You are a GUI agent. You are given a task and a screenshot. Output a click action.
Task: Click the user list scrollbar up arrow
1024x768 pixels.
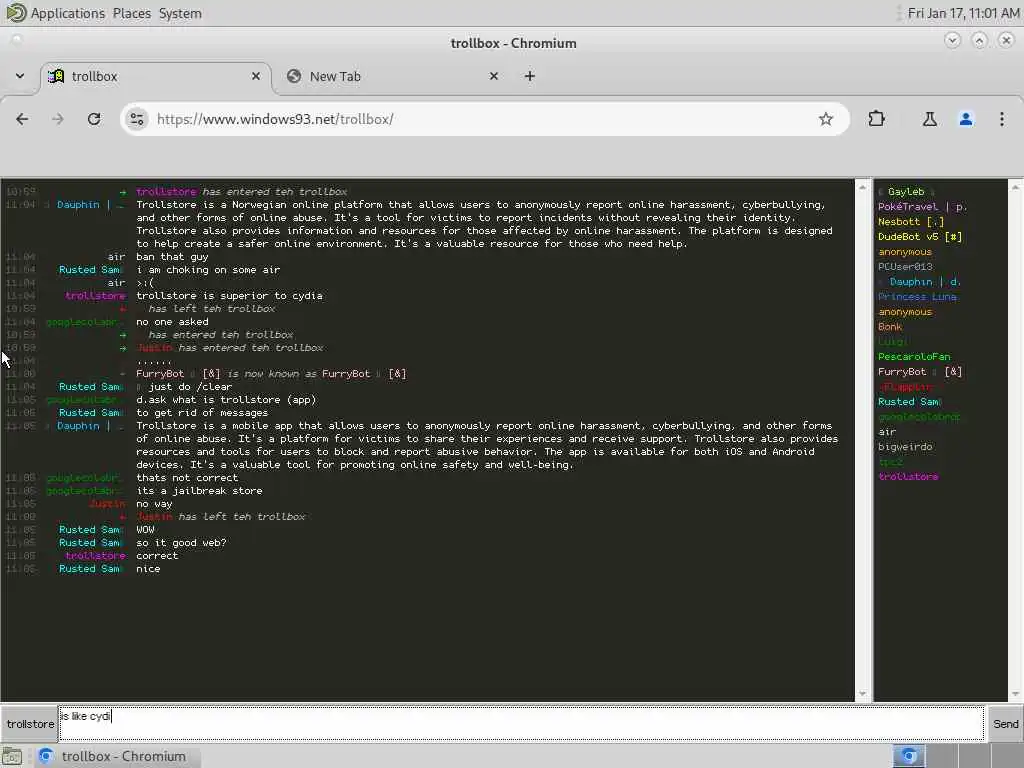pyautogui.click(x=1016, y=187)
